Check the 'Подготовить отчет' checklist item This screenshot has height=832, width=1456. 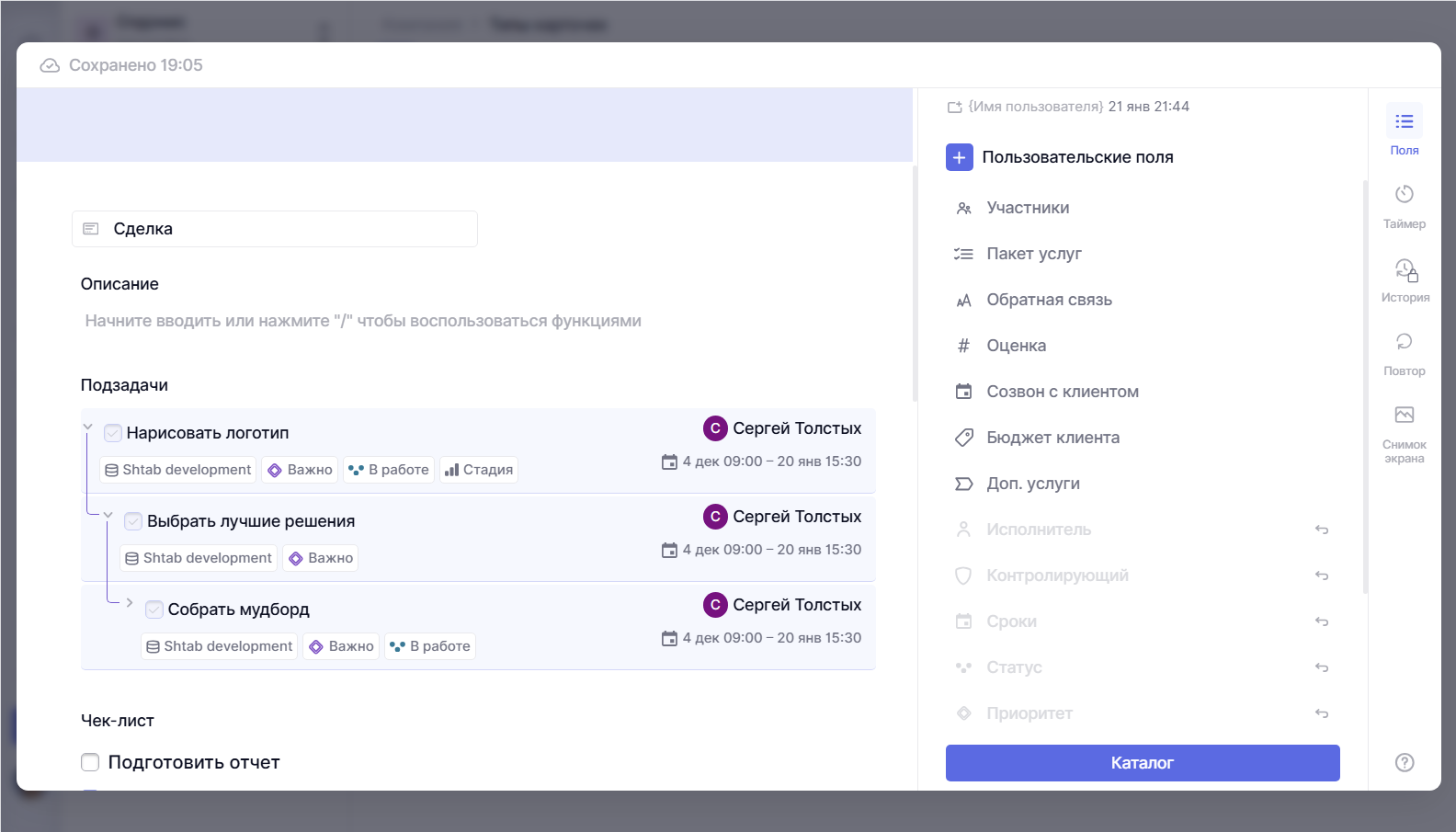click(90, 762)
